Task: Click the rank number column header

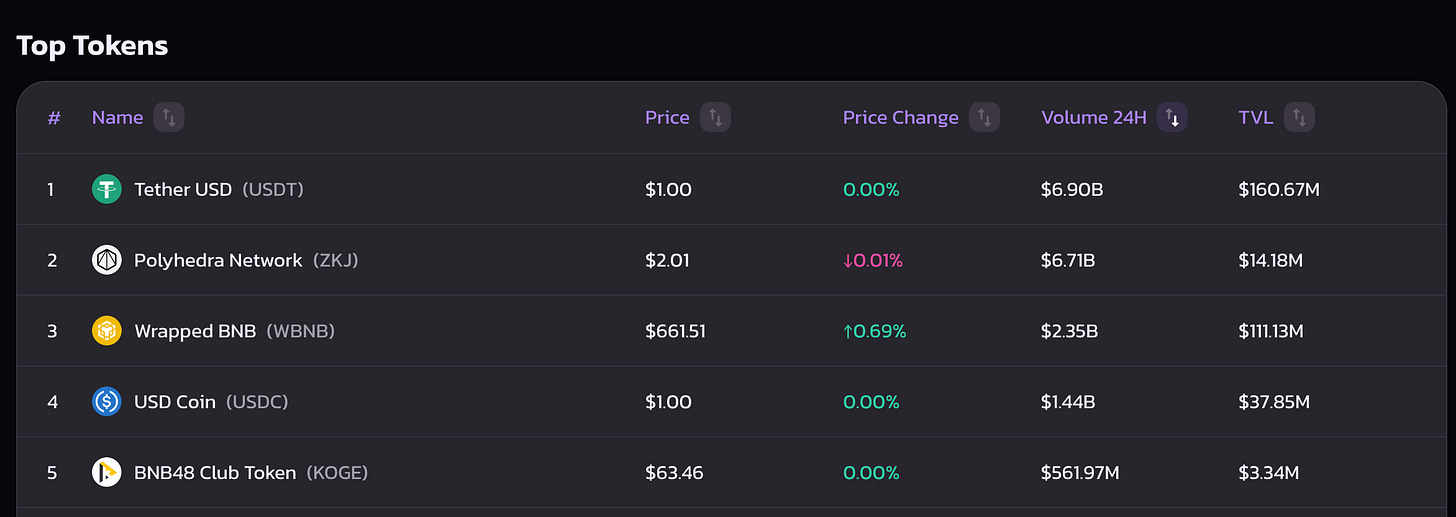Action: pos(54,118)
